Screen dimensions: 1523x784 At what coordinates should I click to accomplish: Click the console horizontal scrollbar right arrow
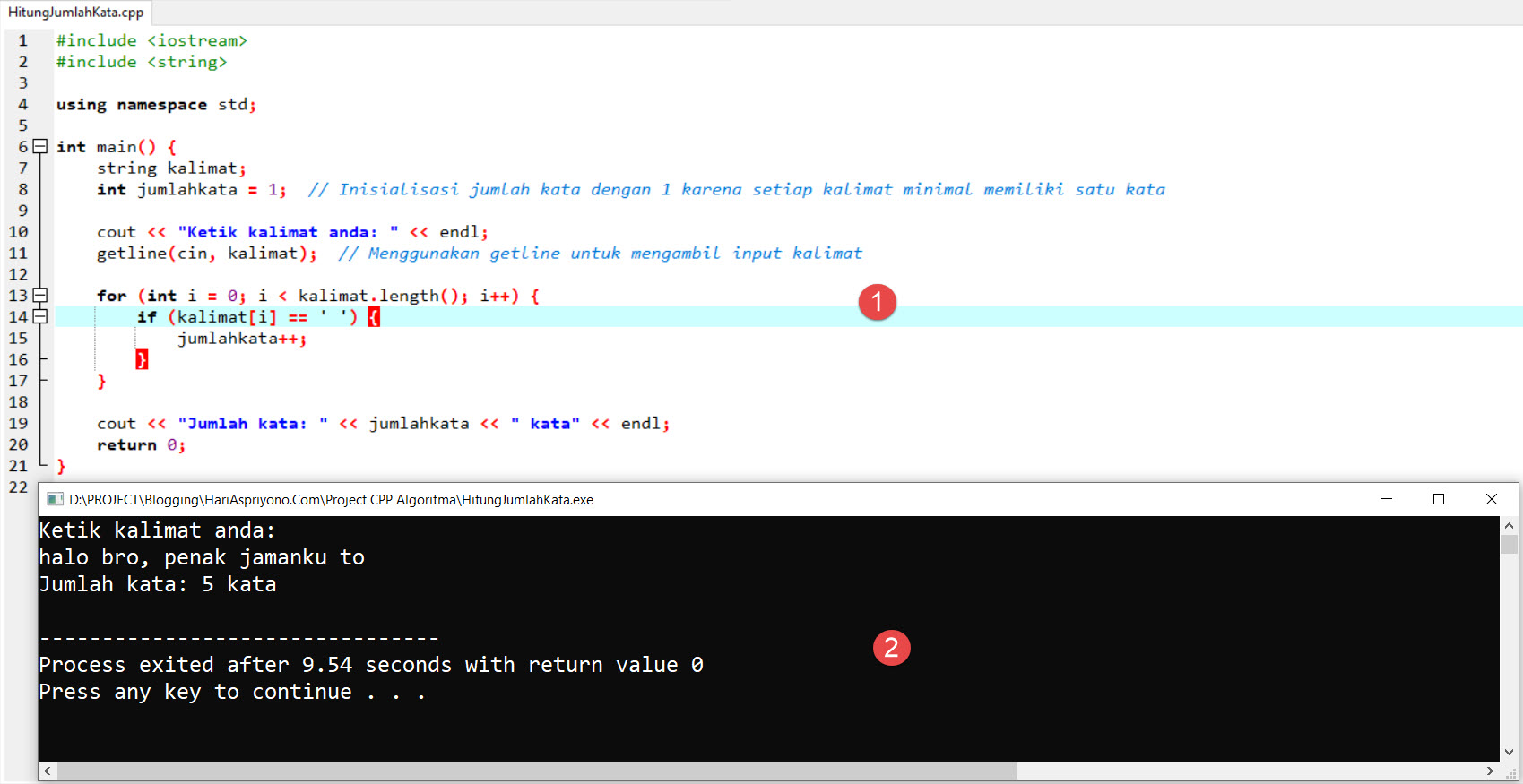coord(1490,771)
